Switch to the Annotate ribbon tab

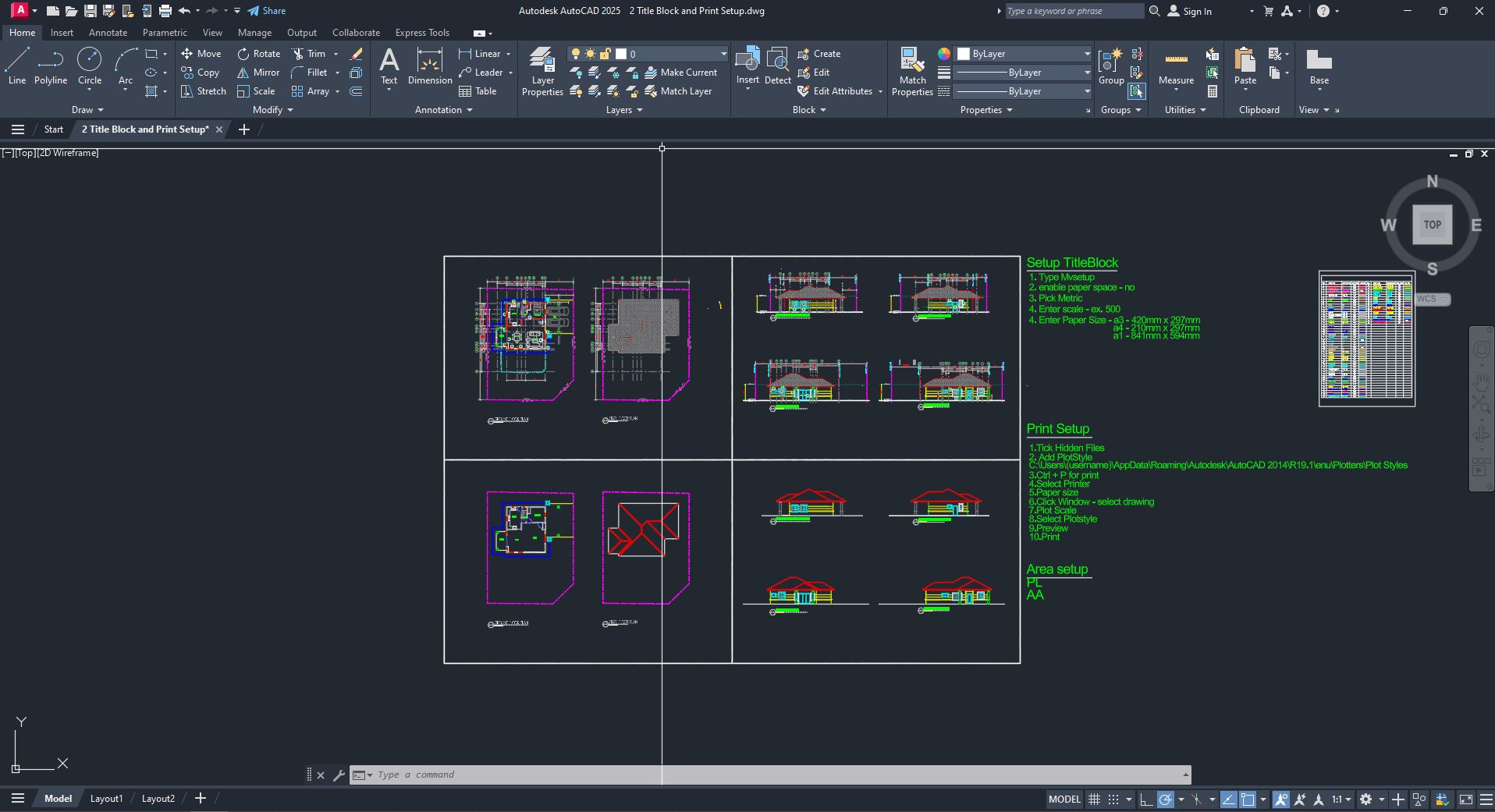pyautogui.click(x=107, y=32)
